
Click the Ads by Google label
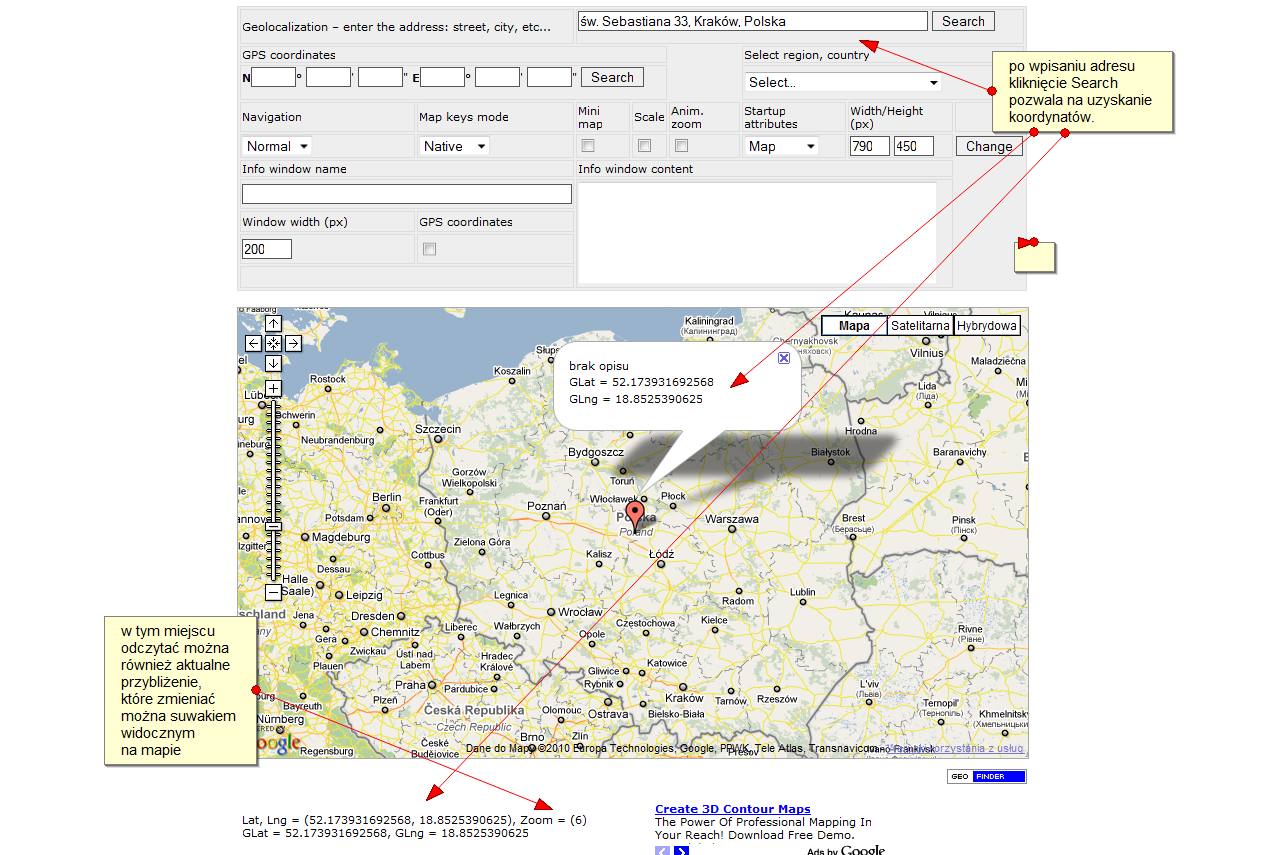coord(846,850)
